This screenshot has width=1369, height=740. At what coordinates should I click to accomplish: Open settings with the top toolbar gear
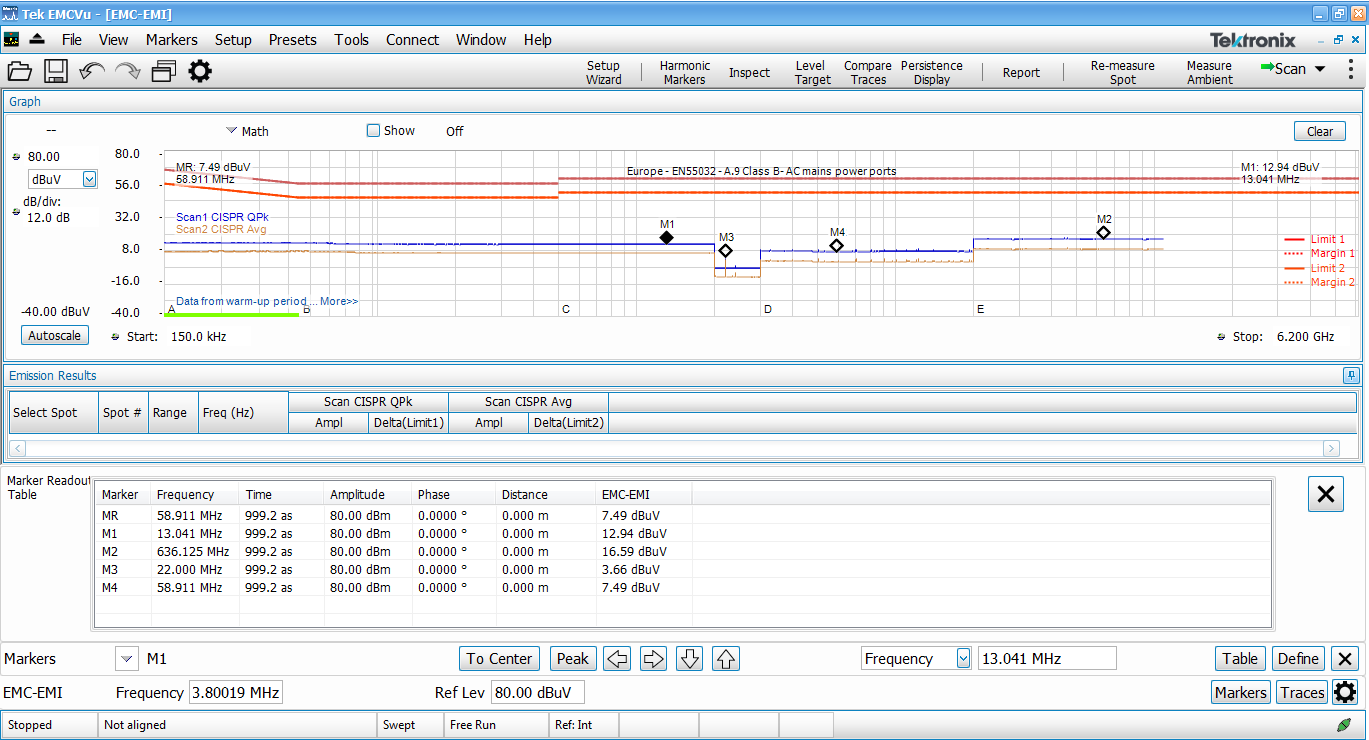(200, 71)
